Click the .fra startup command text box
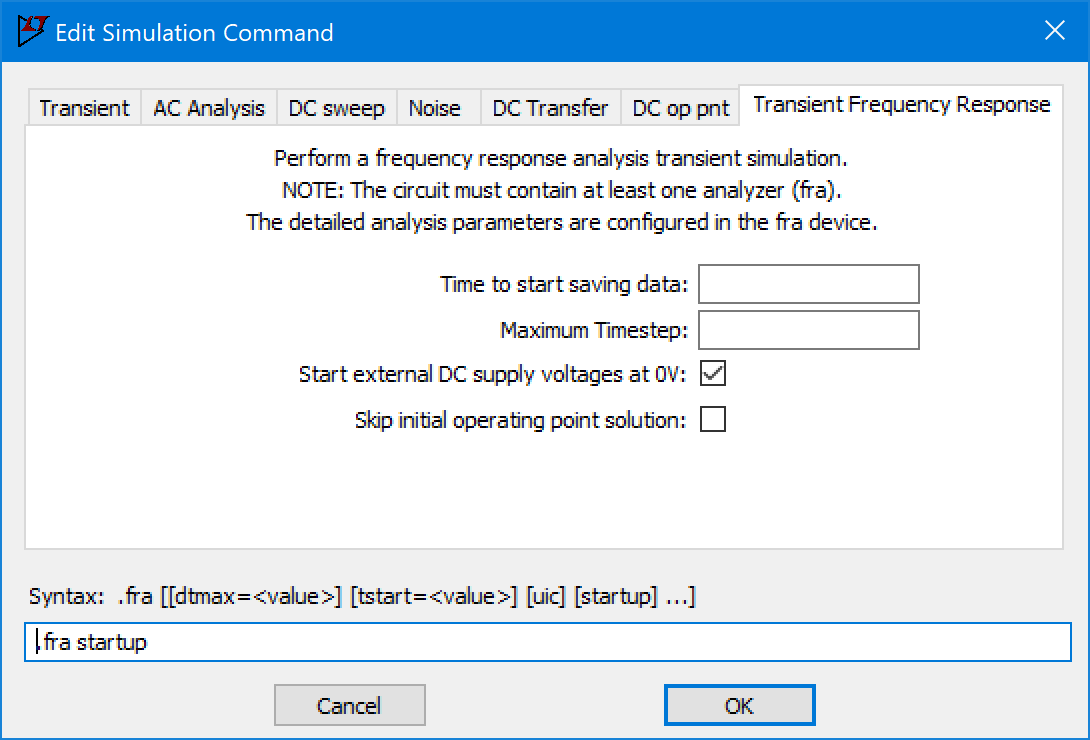1090x740 pixels. [547, 642]
